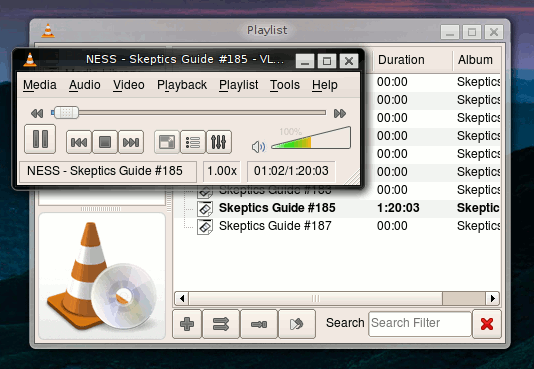Open extended settings equalizer button
This screenshot has height=369, width=534.
219,142
